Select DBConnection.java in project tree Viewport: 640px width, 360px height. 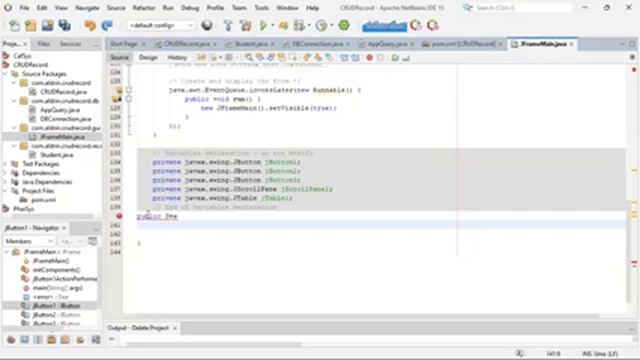[x=65, y=119]
